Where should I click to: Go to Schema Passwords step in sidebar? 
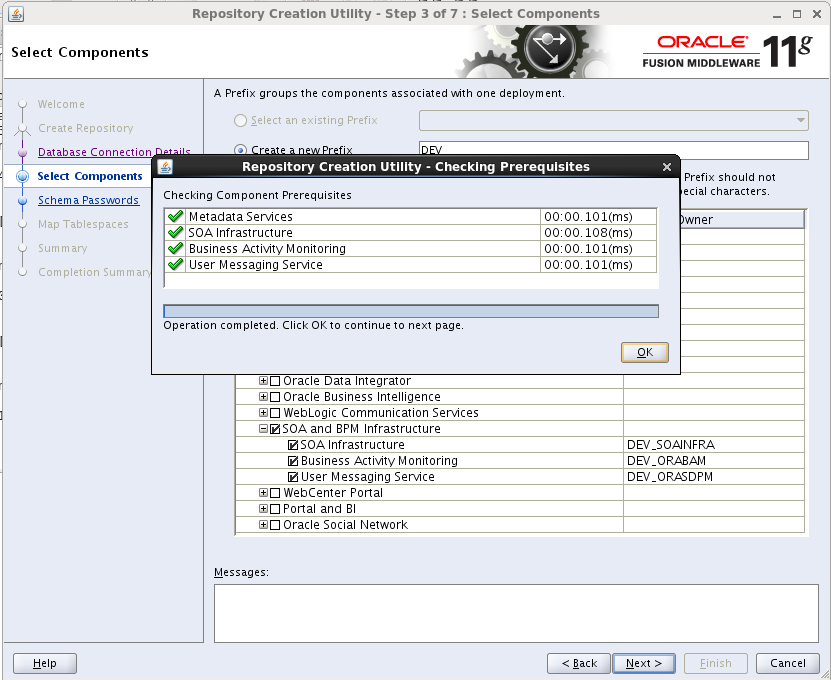click(88, 200)
